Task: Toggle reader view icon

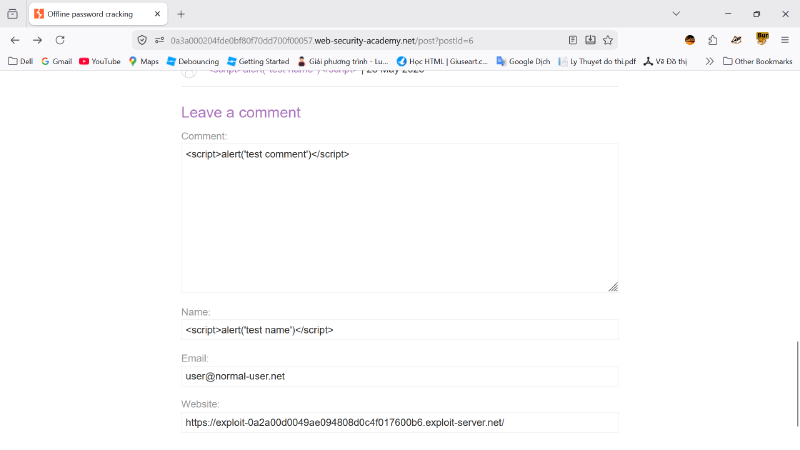Action: [x=572, y=40]
